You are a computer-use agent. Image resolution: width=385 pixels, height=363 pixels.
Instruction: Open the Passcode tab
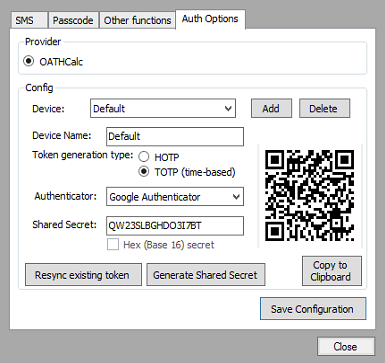coord(73,20)
